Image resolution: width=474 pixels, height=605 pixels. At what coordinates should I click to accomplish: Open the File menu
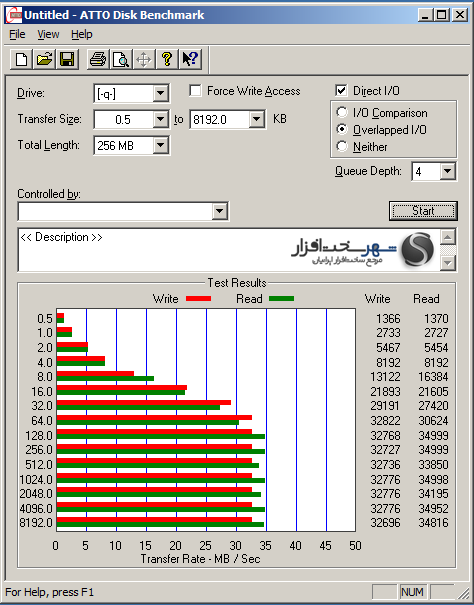click(x=17, y=35)
